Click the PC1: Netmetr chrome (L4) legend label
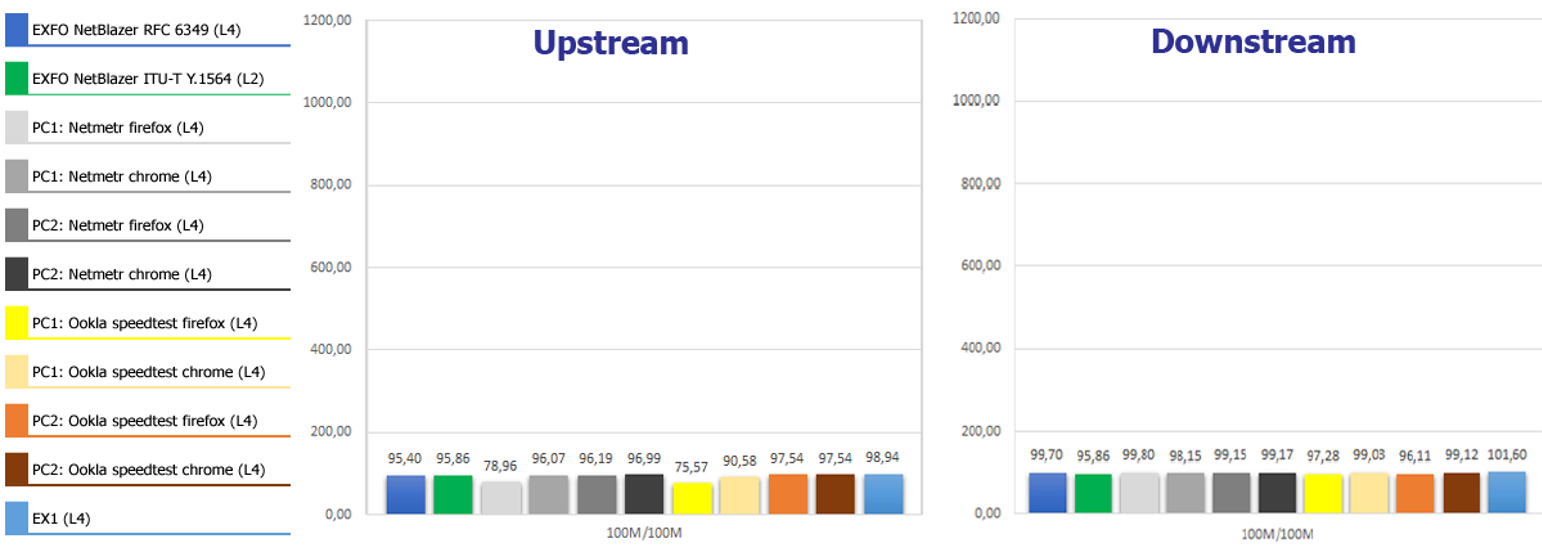Image resolution: width=1542 pixels, height=549 pixels. tap(121, 176)
